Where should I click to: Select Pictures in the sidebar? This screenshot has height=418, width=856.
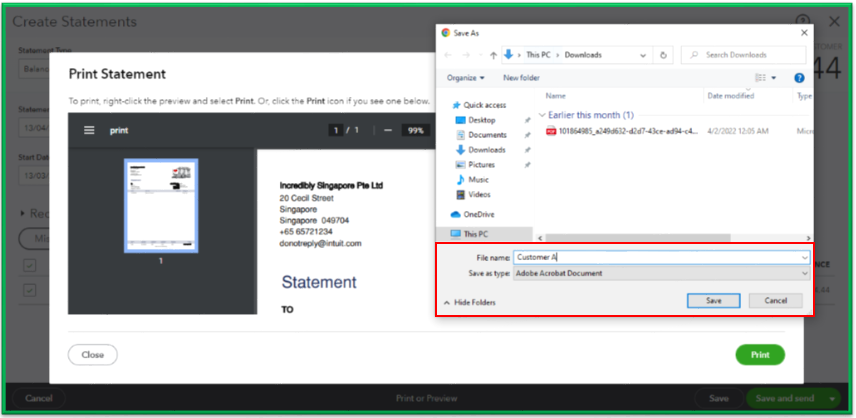click(x=475, y=165)
